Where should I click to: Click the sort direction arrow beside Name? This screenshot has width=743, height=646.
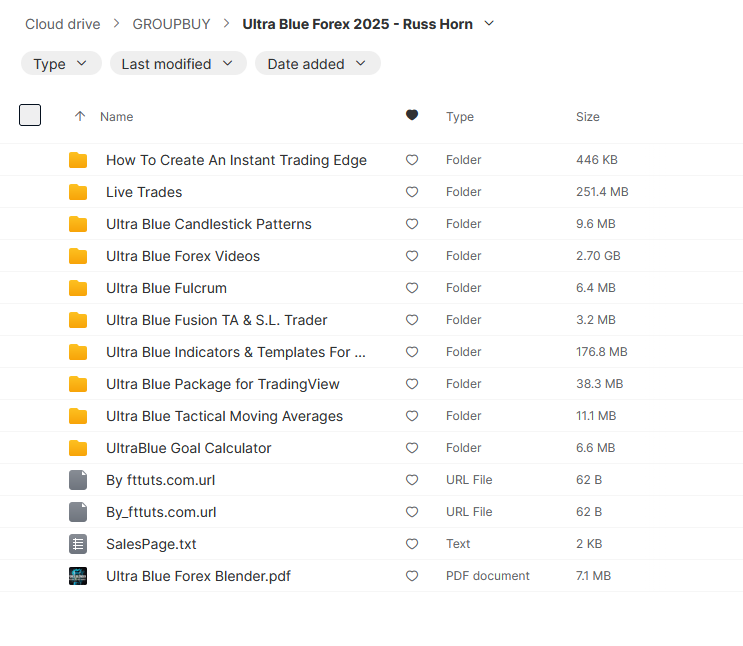(80, 117)
